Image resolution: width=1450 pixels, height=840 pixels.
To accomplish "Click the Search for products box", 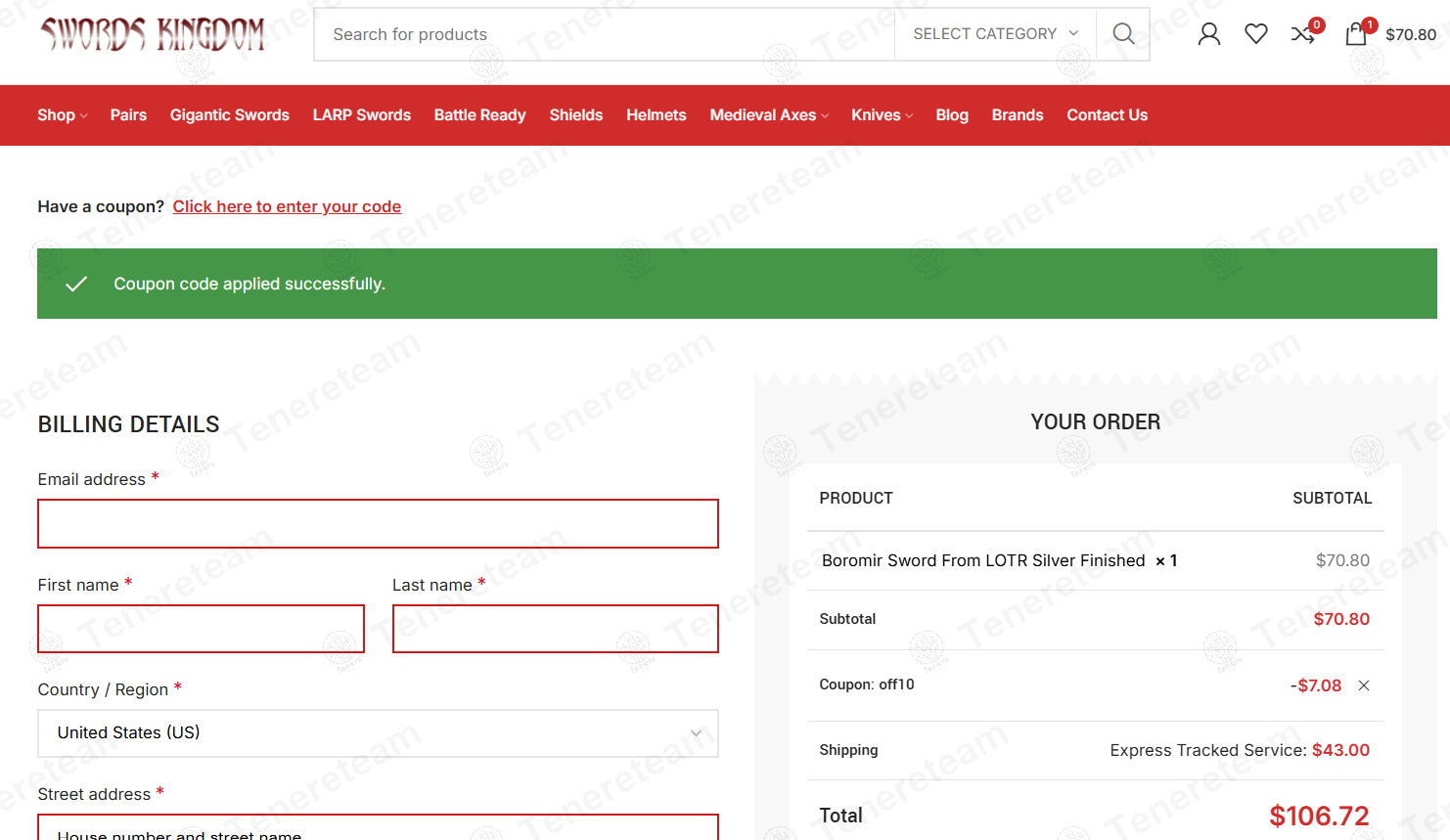I will click(x=605, y=34).
